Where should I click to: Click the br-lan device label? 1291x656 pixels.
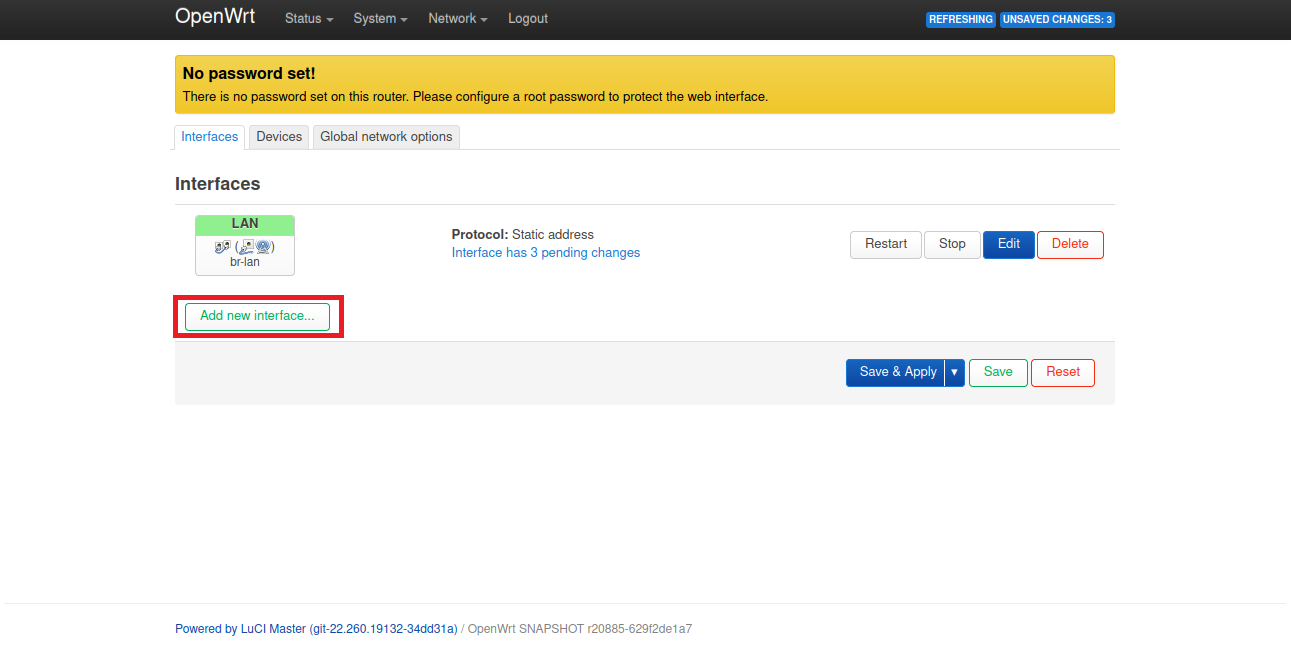(245, 262)
